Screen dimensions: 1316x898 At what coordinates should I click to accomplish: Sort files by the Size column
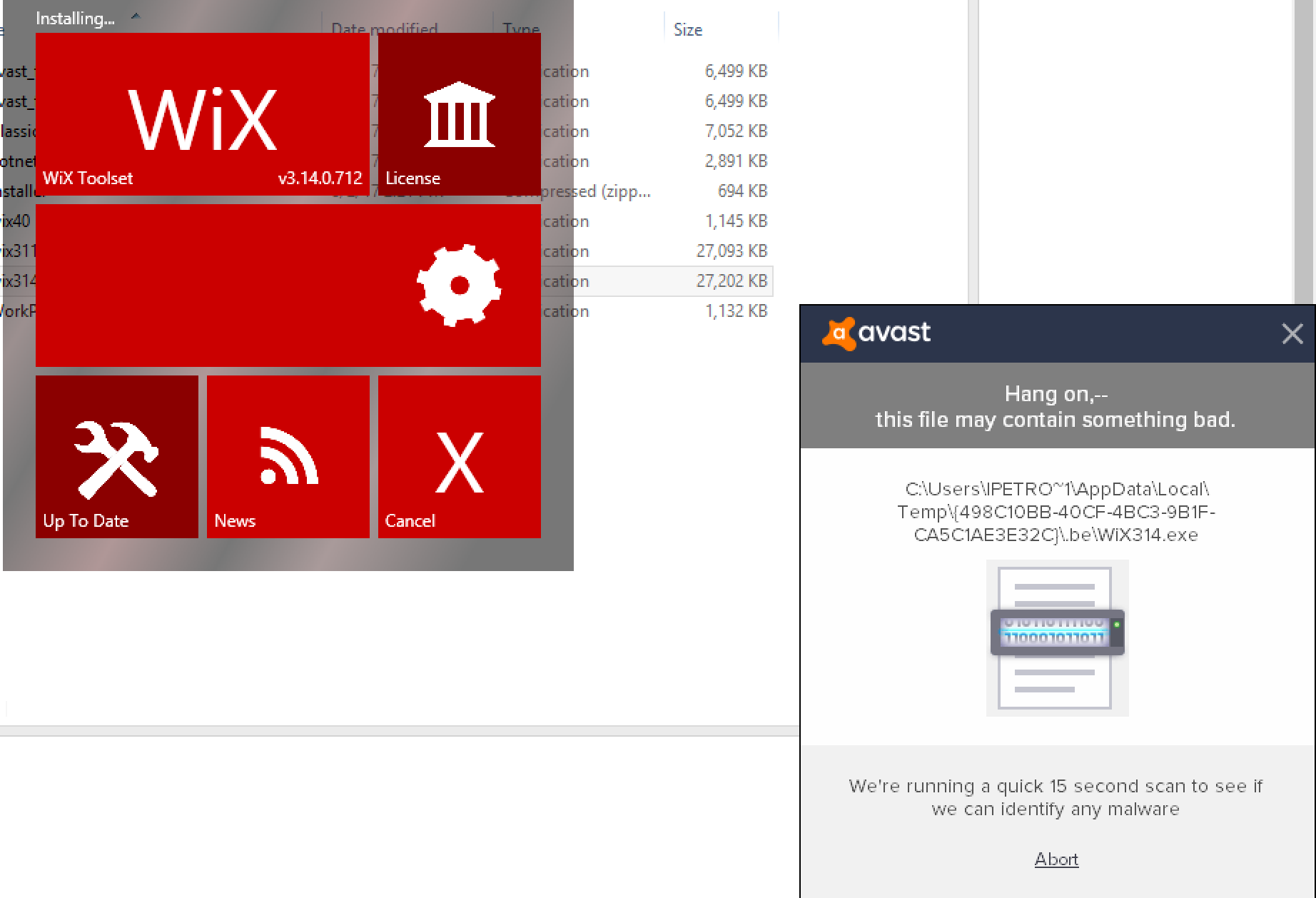tap(687, 29)
